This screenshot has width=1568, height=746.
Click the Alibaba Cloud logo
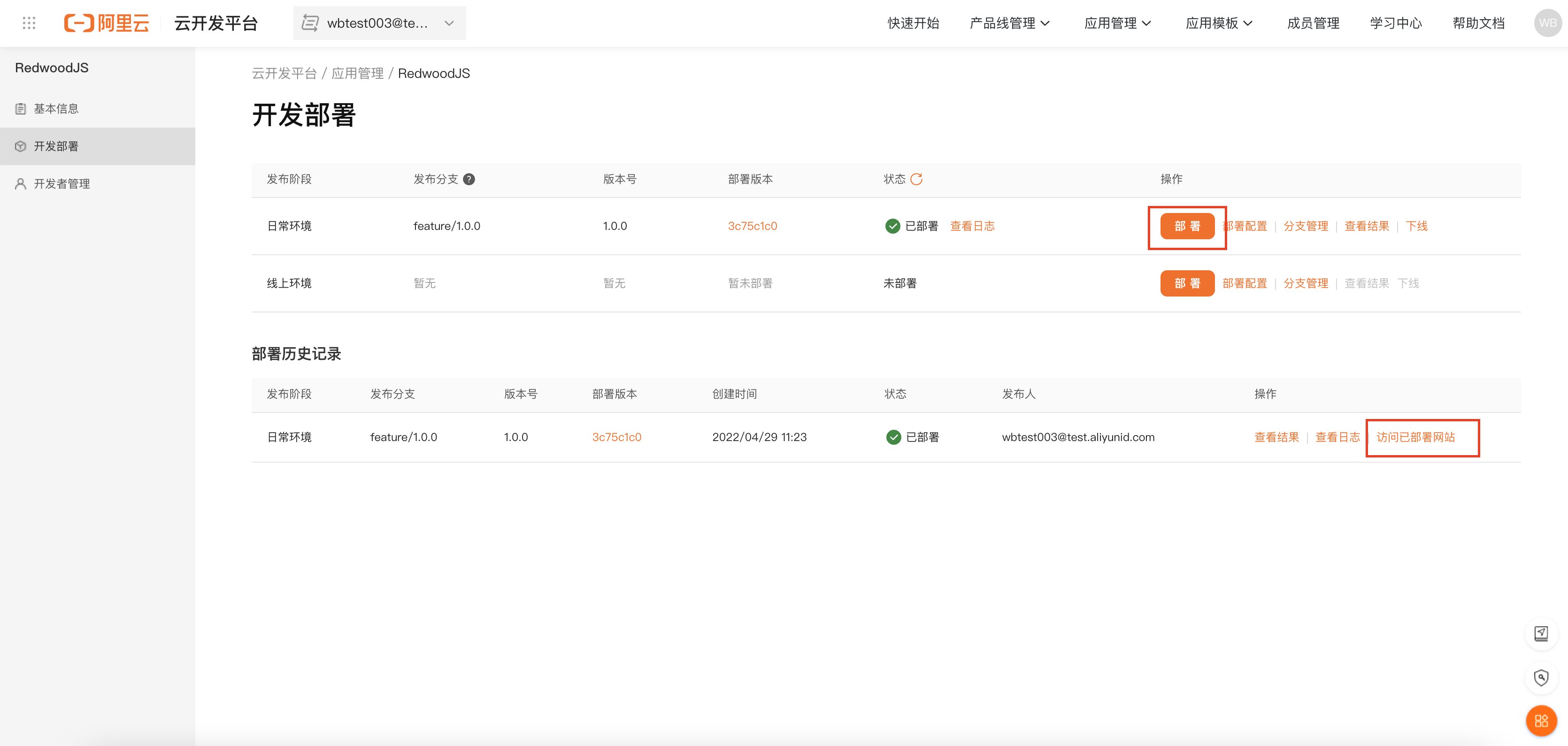107,23
